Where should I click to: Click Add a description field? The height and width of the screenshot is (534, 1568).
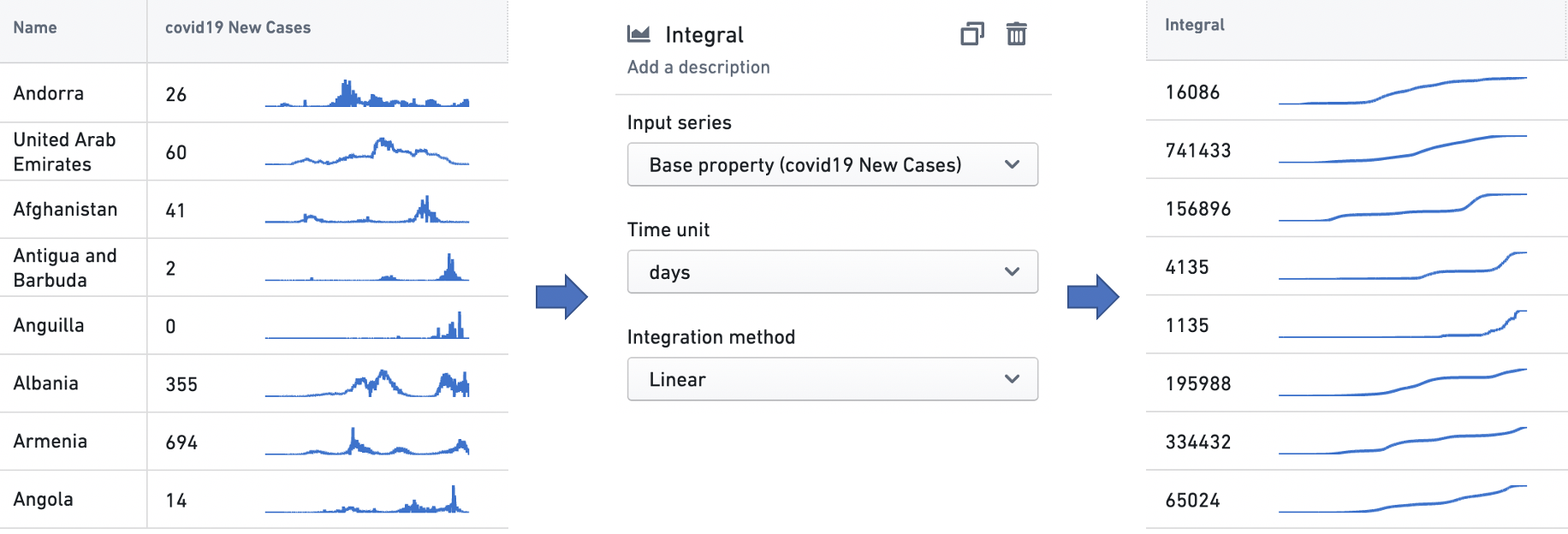tap(698, 67)
